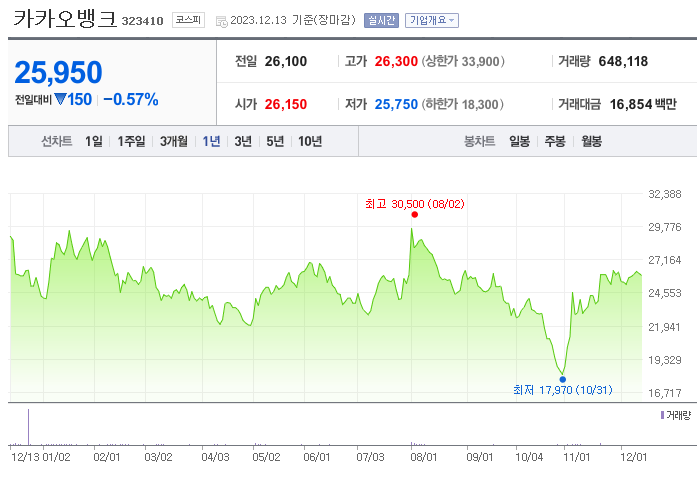Click the blue down-triangle change icon
This screenshot has height=477, width=697.
coord(60,99)
